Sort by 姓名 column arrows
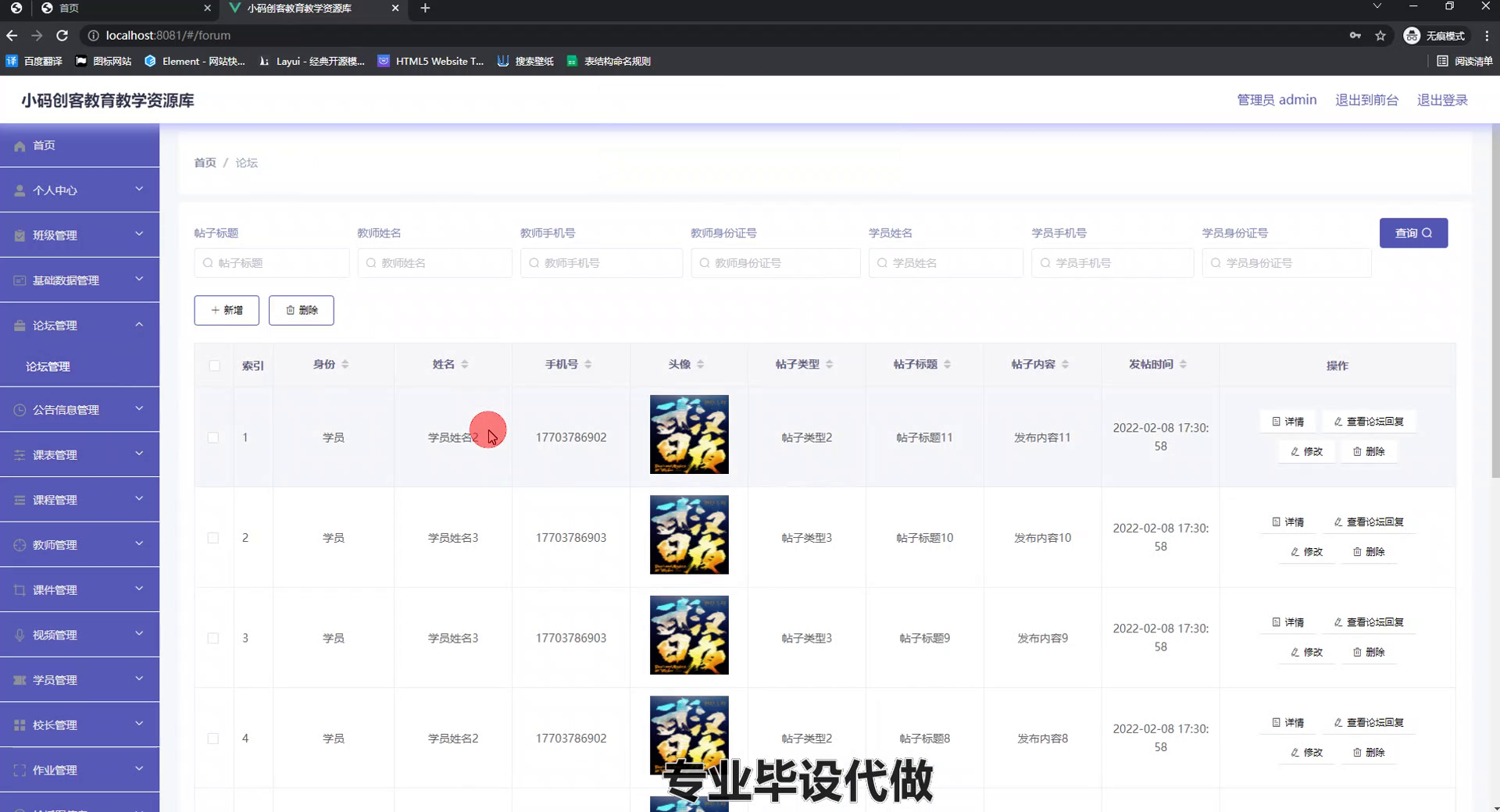1500x812 pixels. [465, 365]
